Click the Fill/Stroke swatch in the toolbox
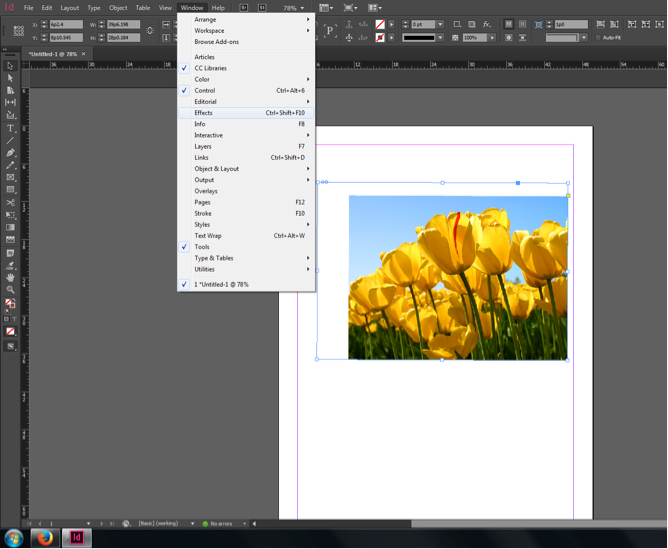Image resolution: width=668 pixels, height=549 pixels. tap(10, 303)
